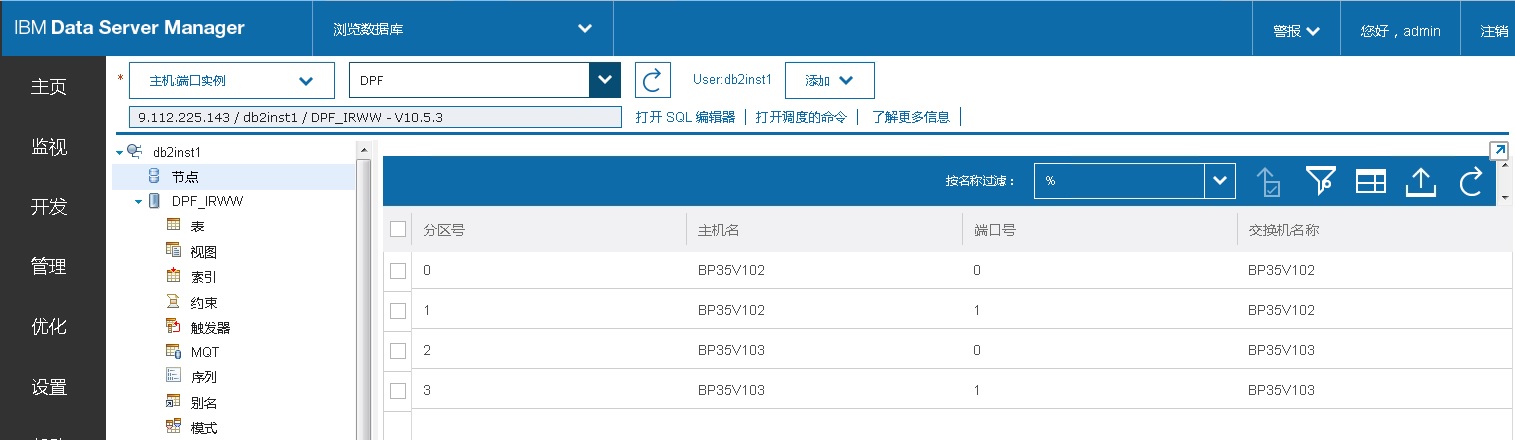Select 表 tree item
Screen dimensions: 1515x440
[197, 227]
